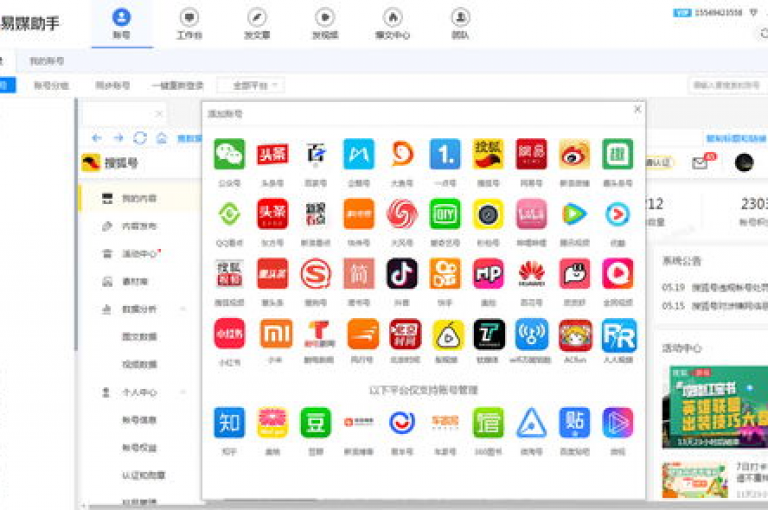The height and width of the screenshot is (510, 768).
Task: Open the 爆文中心 navigation tab
Action: tap(392, 24)
